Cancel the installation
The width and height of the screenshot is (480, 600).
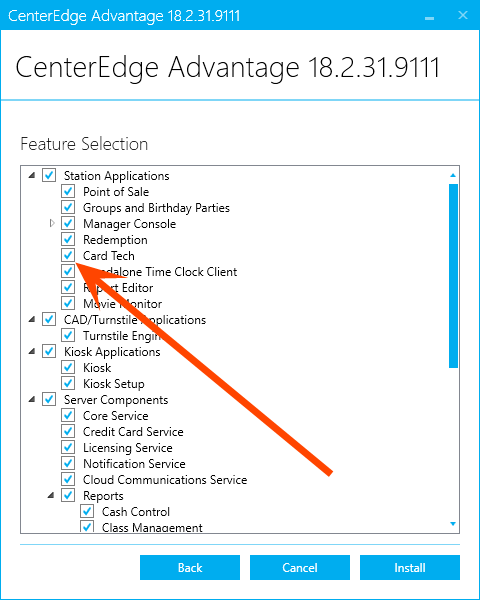click(300, 567)
